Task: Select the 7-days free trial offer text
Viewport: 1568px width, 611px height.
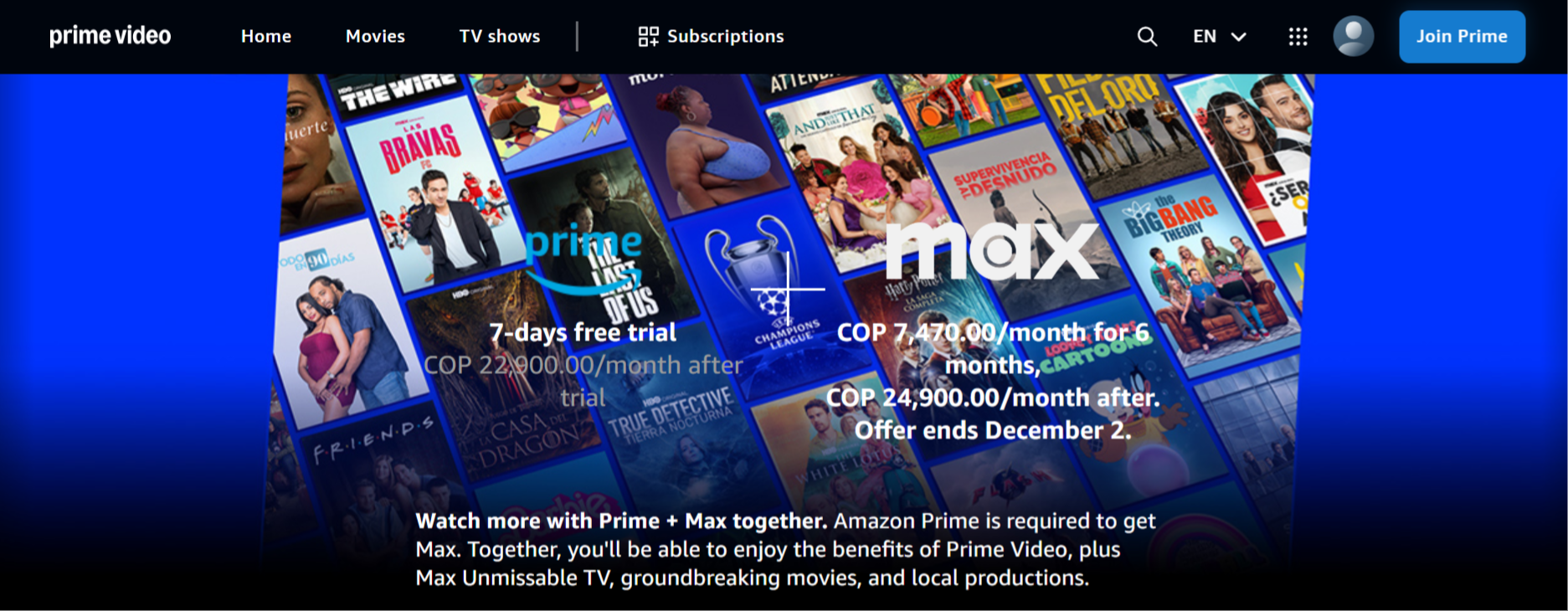Action: tap(583, 332)
